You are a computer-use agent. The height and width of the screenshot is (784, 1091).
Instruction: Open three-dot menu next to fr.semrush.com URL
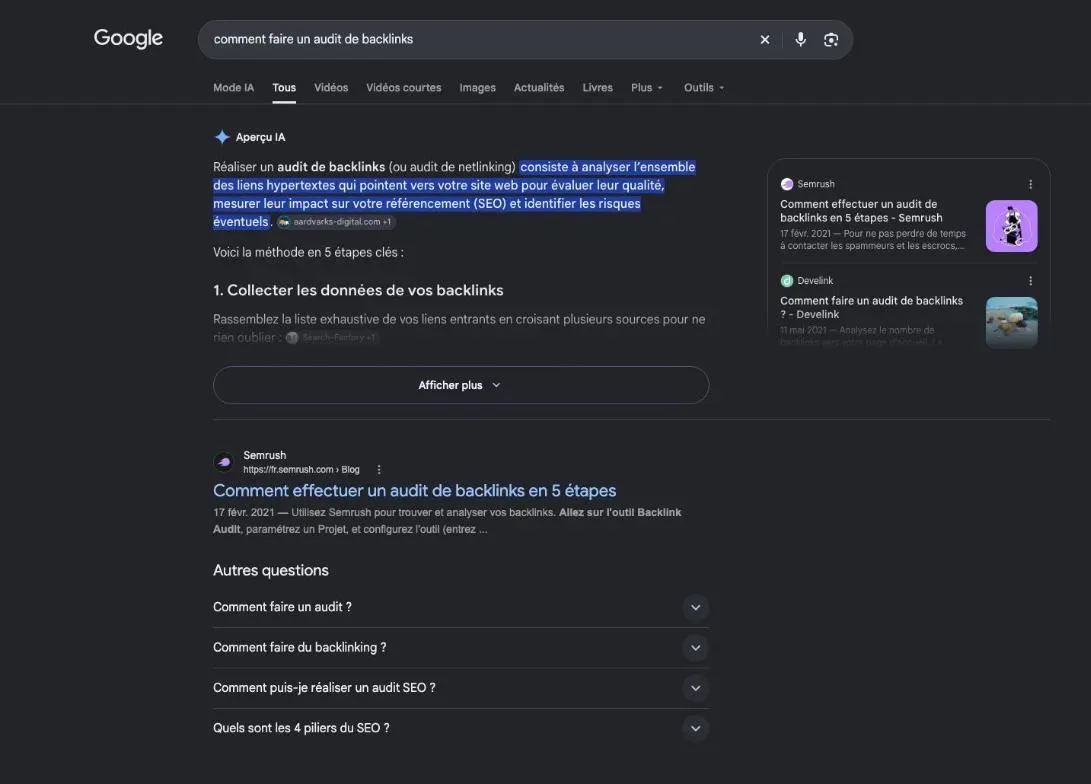pos(379,470)
